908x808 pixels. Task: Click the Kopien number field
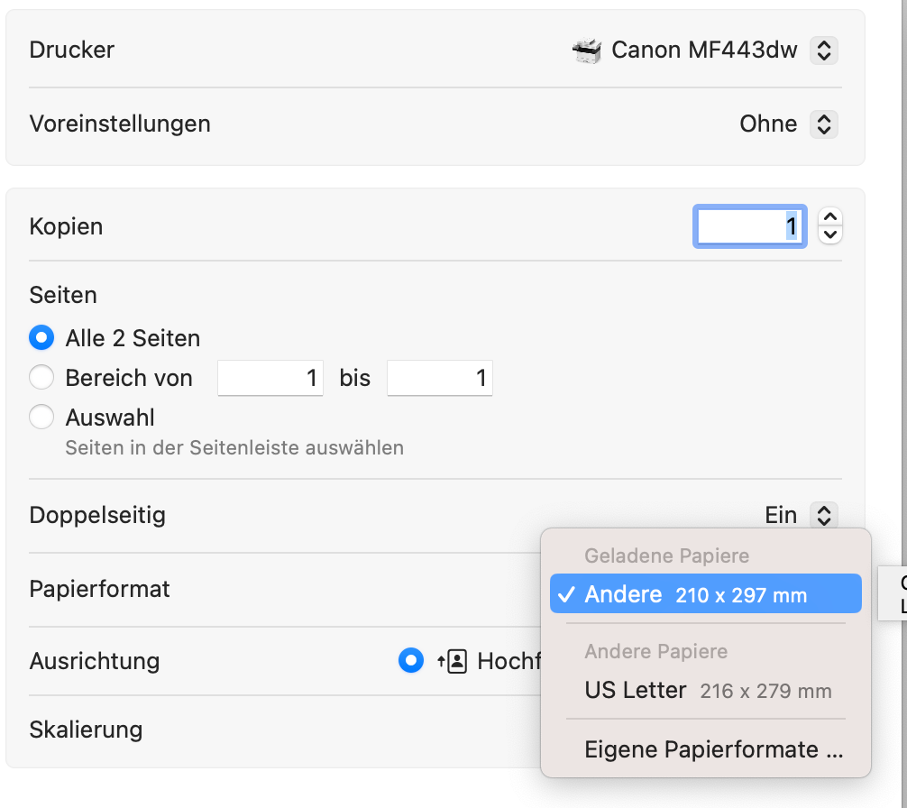[x=750, y=226]
